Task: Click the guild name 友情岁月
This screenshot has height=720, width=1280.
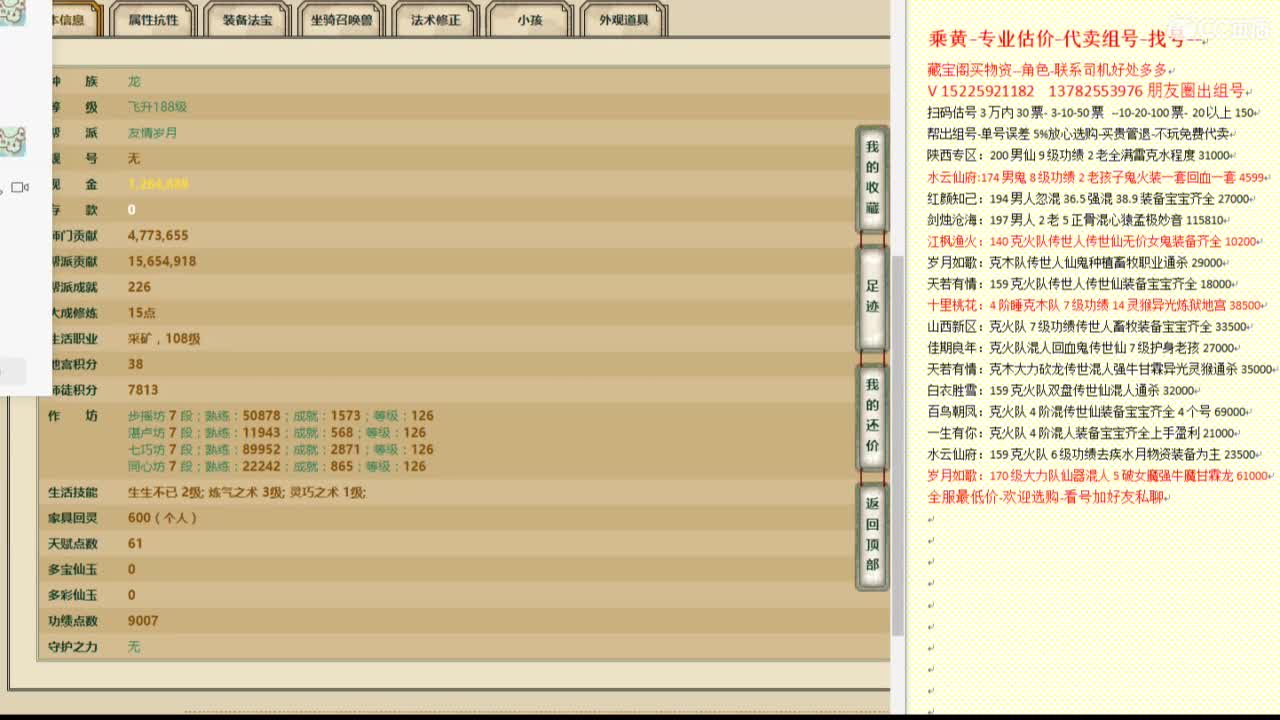Action: click(152, 133)
